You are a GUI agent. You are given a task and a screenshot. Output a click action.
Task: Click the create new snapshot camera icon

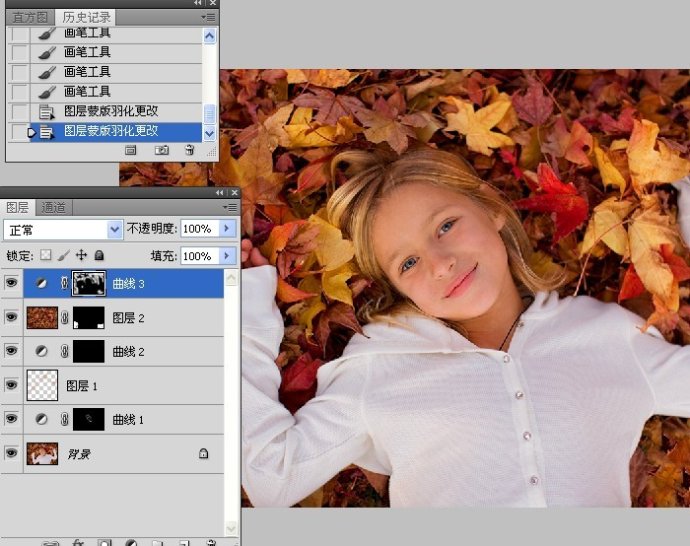pyautogui.click(x=161, y=150)
